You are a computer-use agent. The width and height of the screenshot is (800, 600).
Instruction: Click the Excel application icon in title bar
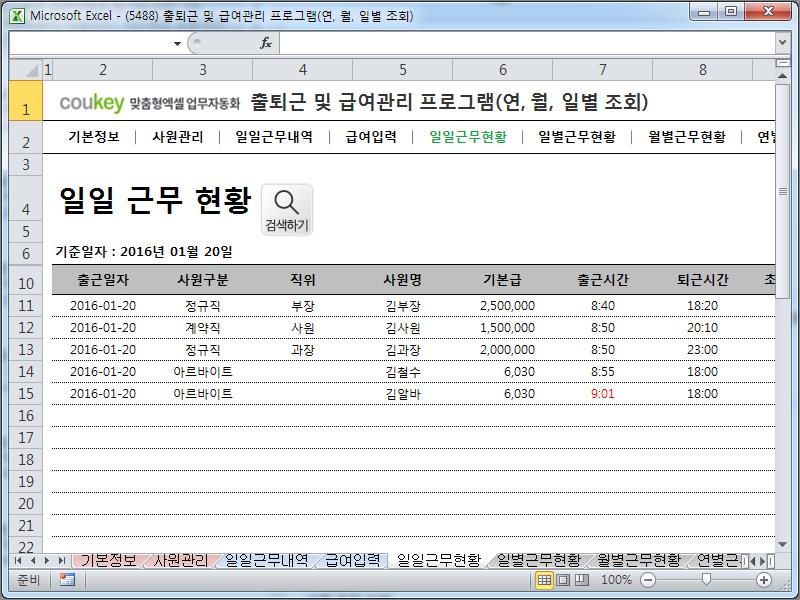[x=17, y=16]
